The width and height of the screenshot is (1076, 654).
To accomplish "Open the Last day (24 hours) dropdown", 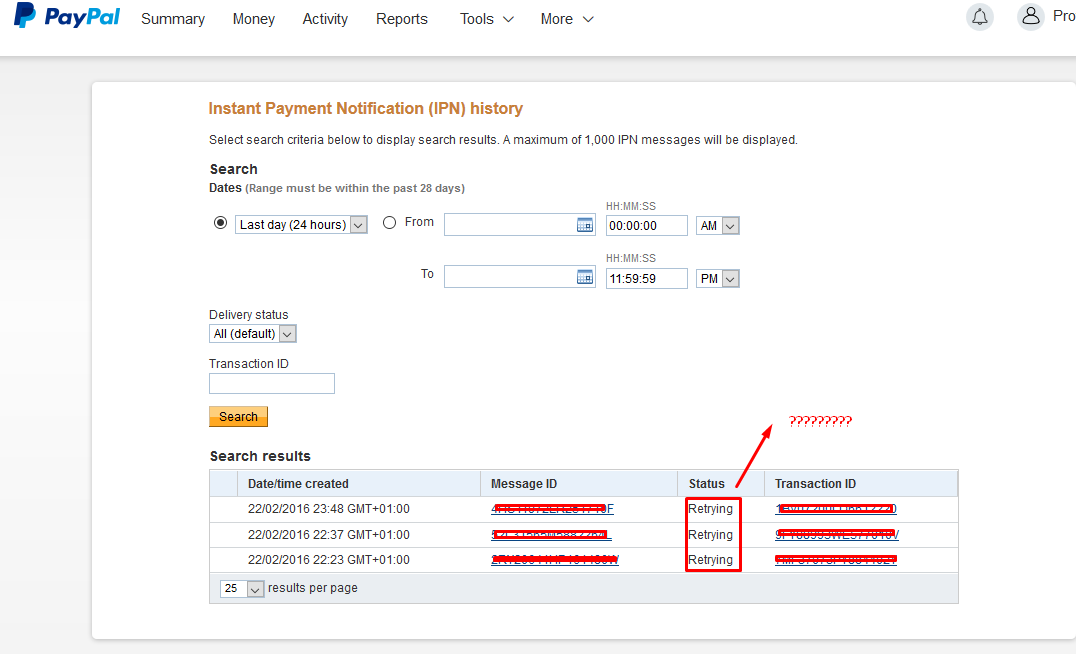I will 301,224.
